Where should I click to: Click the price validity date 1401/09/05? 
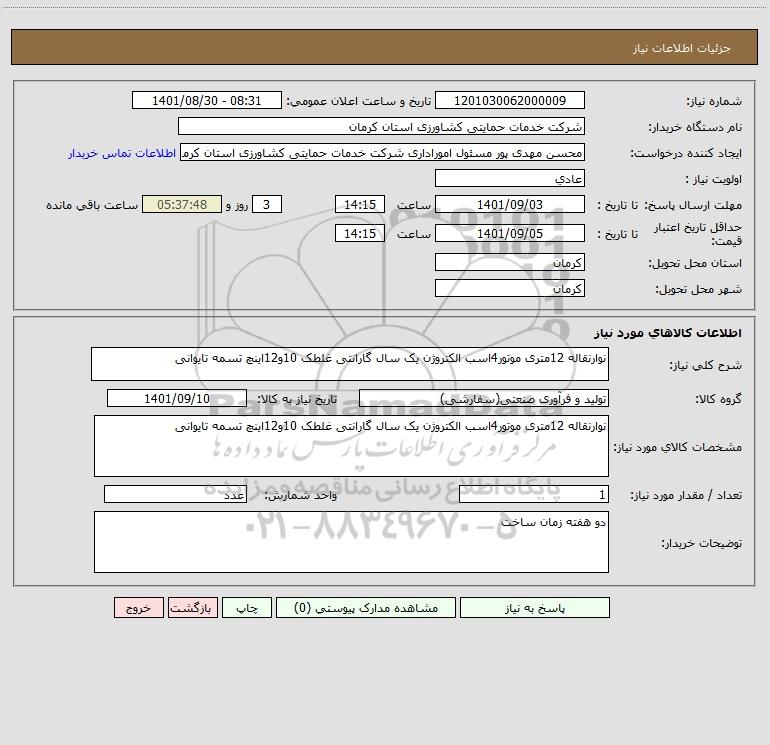click(x=510, y=233)
